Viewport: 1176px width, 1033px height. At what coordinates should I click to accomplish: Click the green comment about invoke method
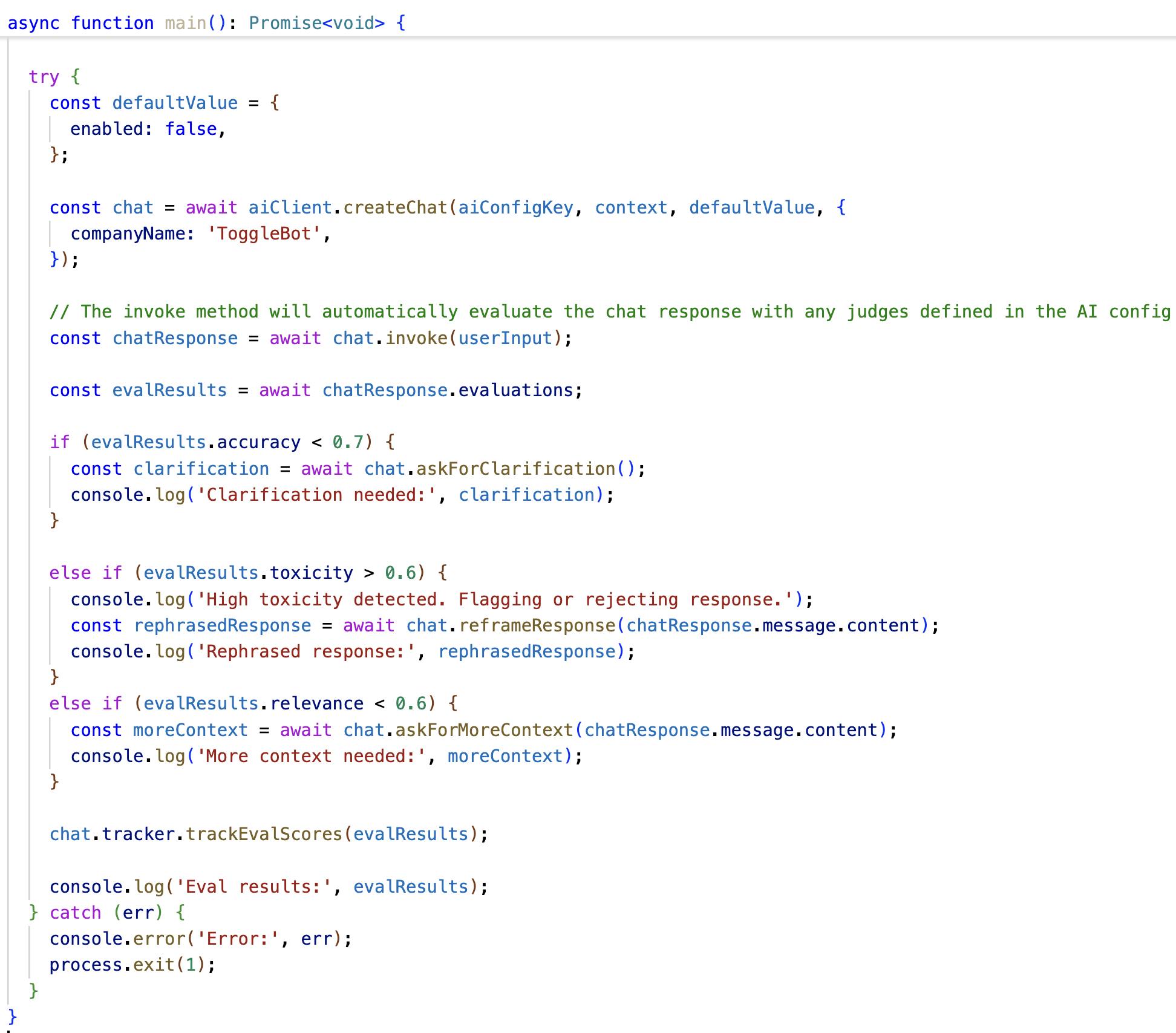610,311
